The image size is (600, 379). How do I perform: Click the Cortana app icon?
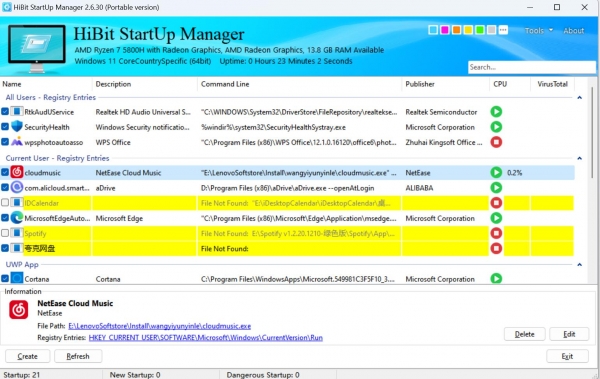tap(17, 278)
